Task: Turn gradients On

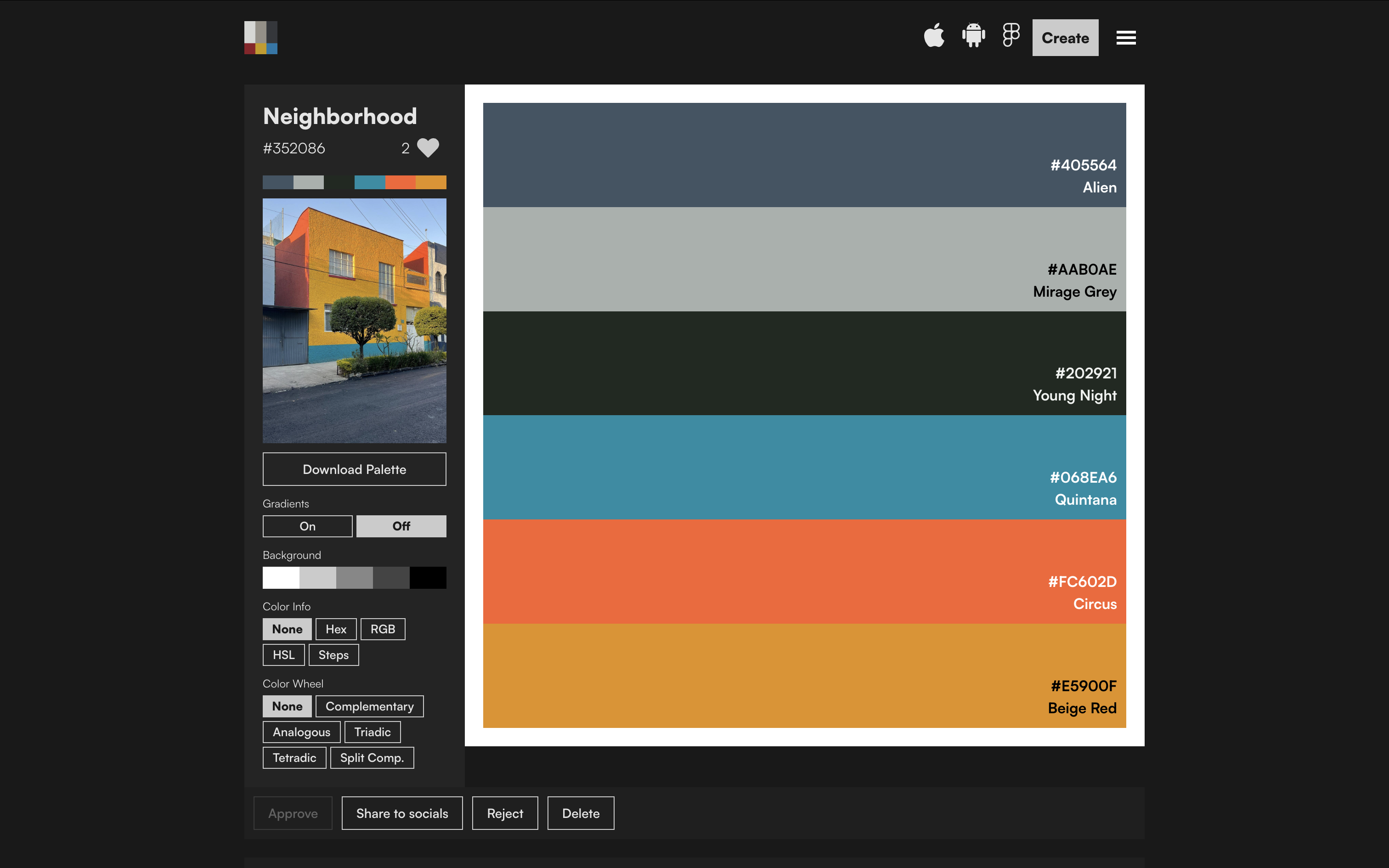Action: [x=307, y=526]
